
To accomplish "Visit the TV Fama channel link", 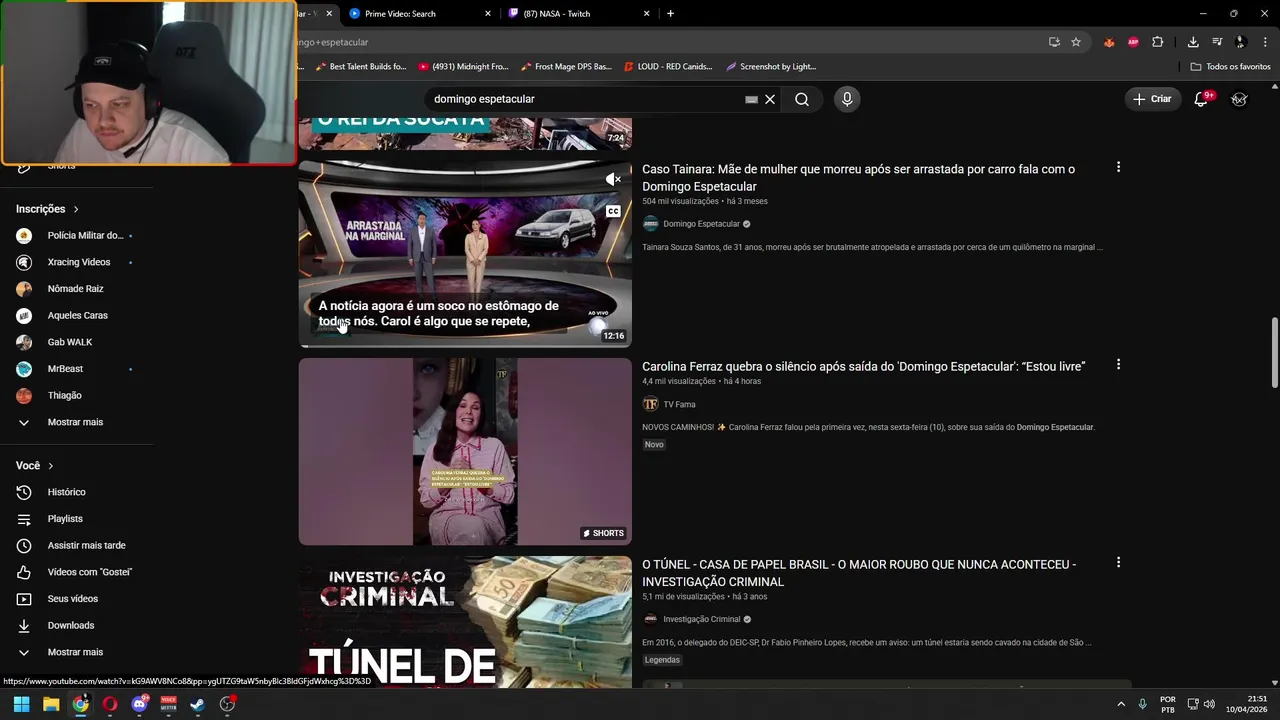I will click(679, 404).
